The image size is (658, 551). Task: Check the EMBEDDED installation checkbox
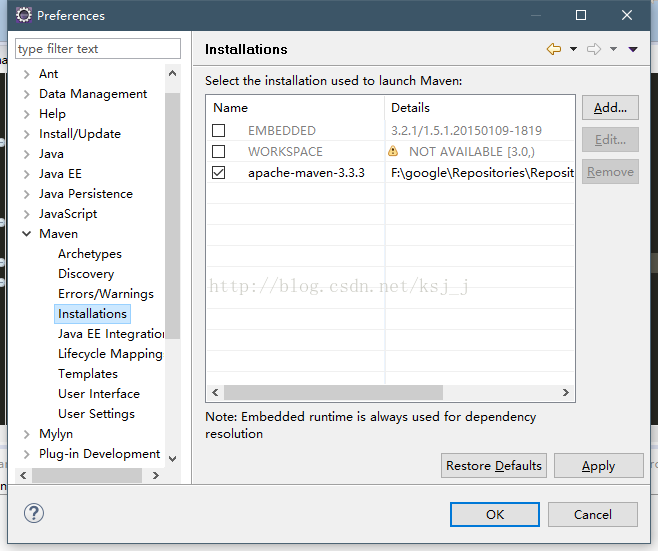(218, 131)
